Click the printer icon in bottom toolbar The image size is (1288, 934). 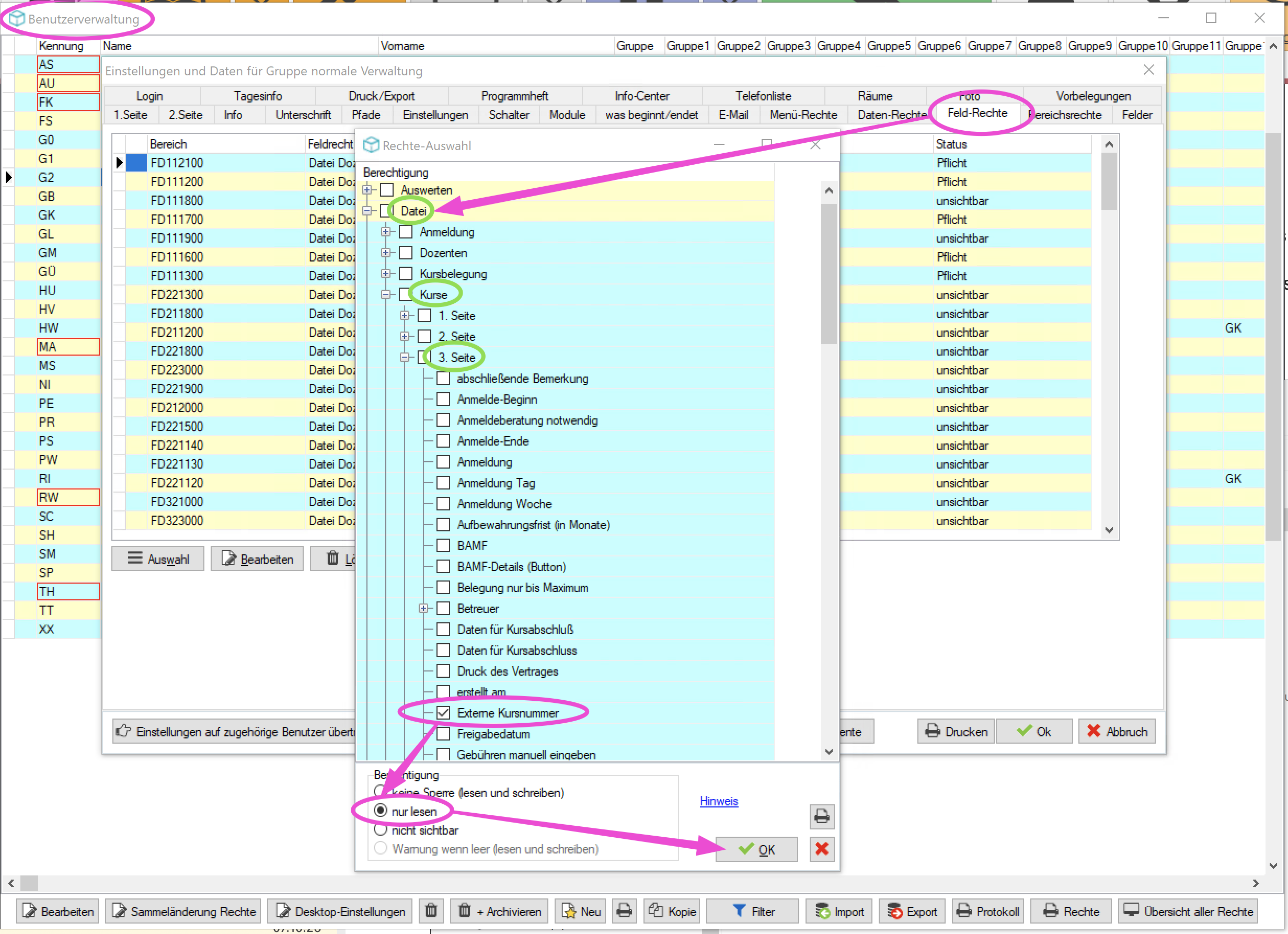pos(624,910)
